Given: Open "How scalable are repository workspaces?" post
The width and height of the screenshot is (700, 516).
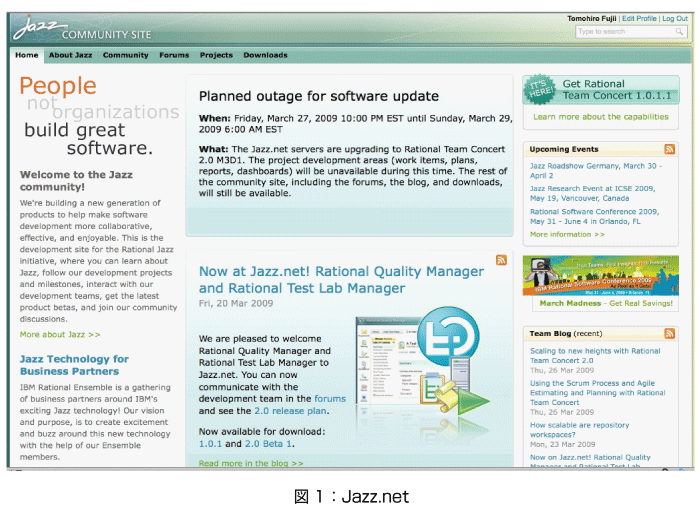Looking at the screenshot, I should [579, 430].
